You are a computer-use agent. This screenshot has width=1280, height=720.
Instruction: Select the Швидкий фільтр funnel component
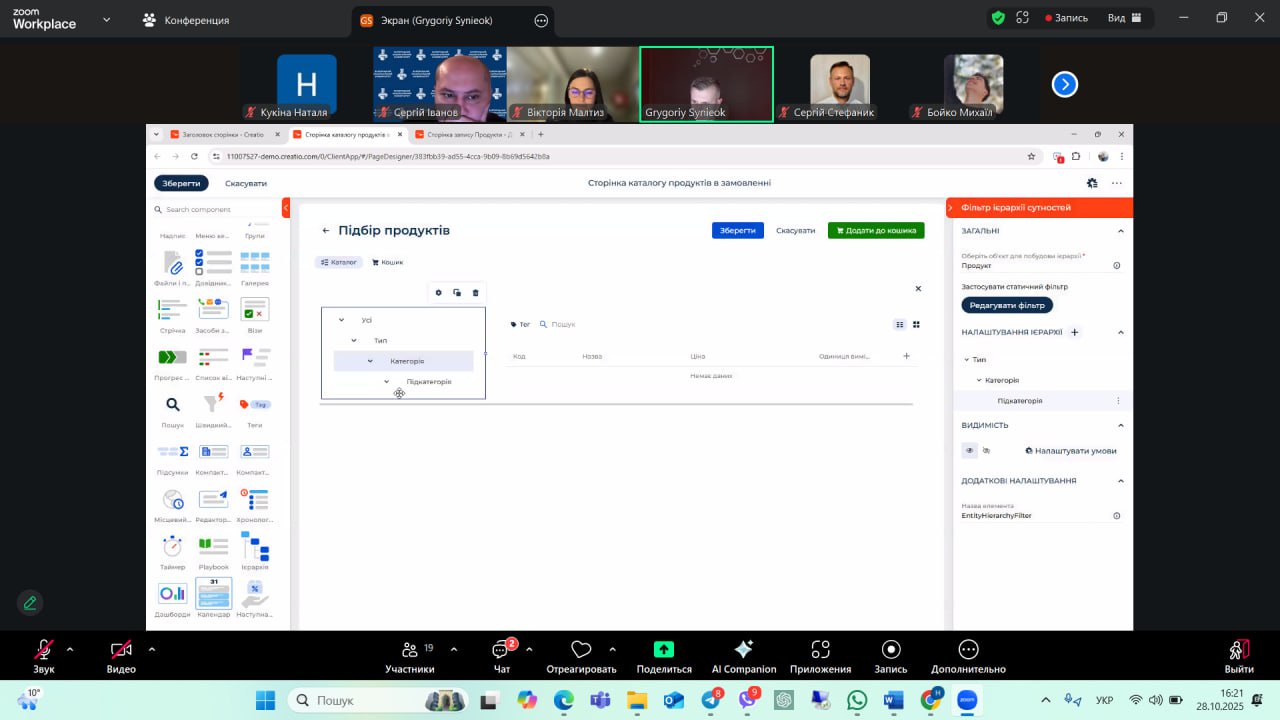pyautogui.click(x=213, y=404)
